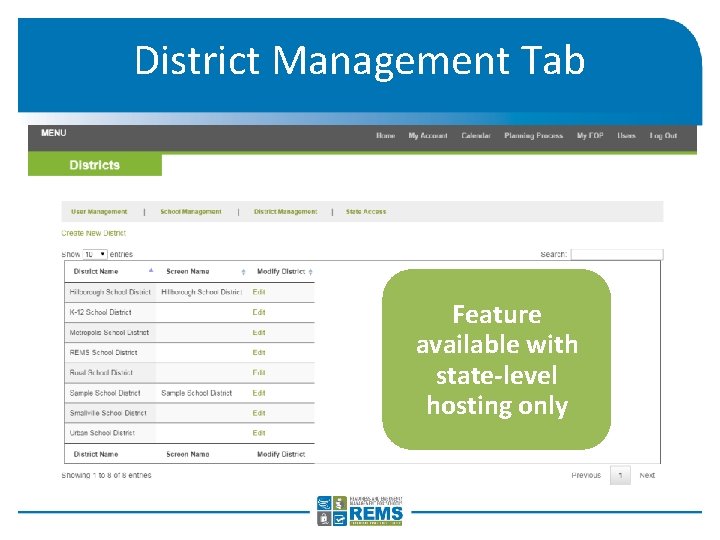Screen dimensions: 720x540
Task: Click Hilborough School District screen name cell
Action: point(201,292)
